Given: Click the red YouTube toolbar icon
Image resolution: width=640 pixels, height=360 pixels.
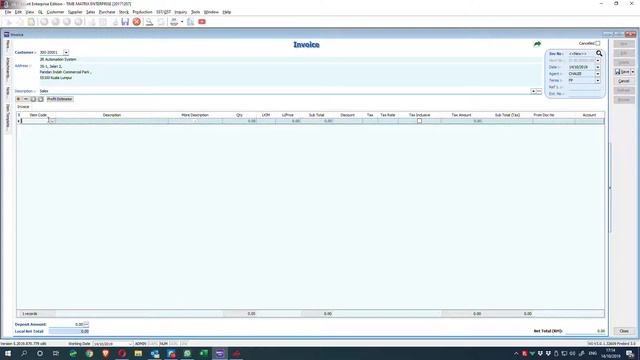Looking at the screenshot, I should [x=202, y=22].
